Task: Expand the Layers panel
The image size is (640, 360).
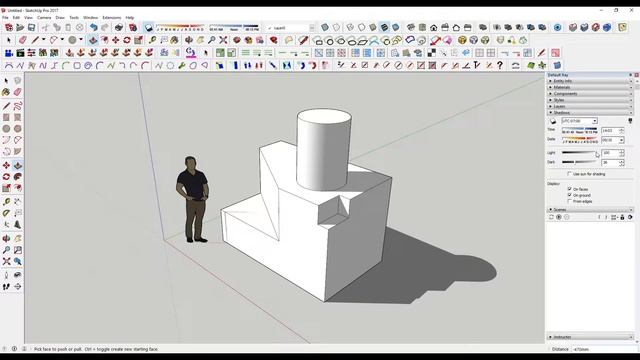Action: (590, 107)
